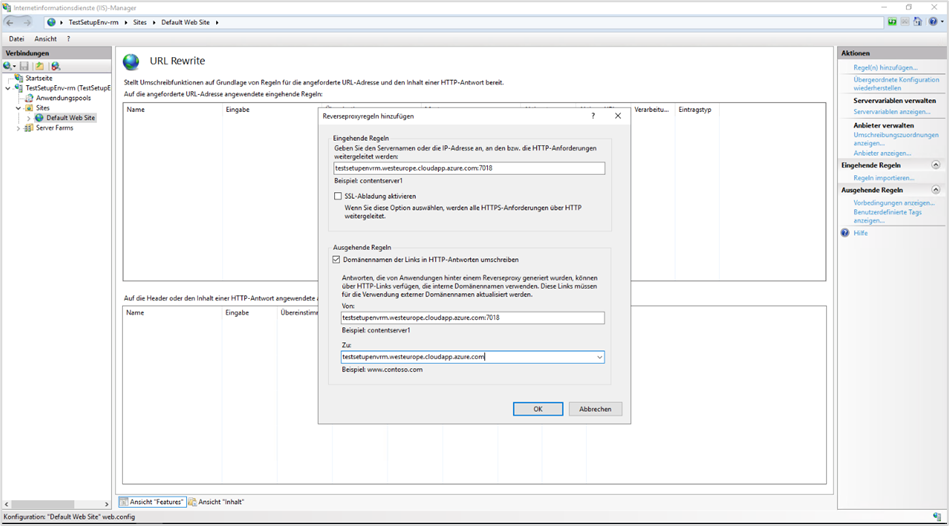949x526 pixels.
Task: Click the create new connection globe icon
Action: (x=8, y=66)
